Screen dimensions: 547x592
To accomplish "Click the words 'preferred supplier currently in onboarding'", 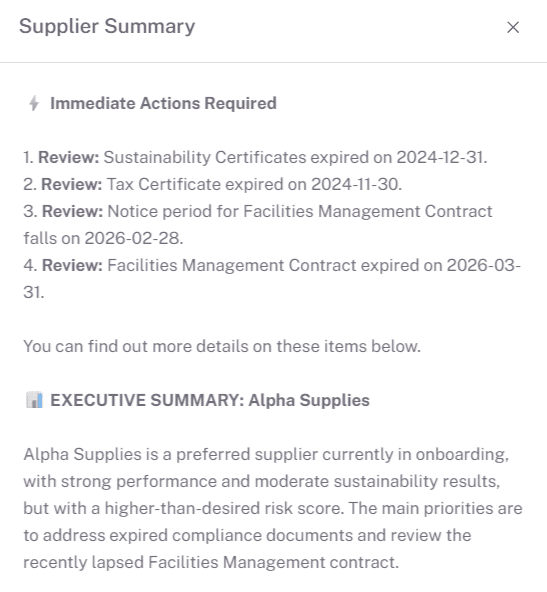I will [x=341, y=454].
